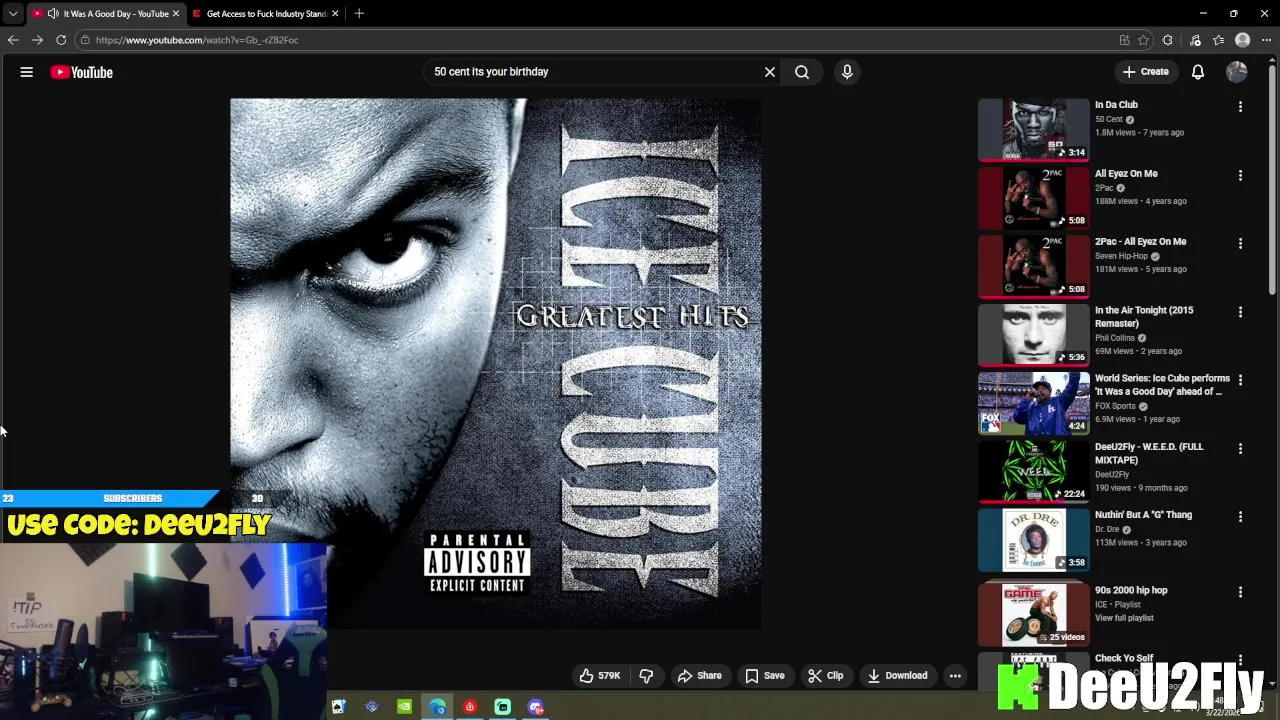Open the Create video menu

click(1146, 72)
